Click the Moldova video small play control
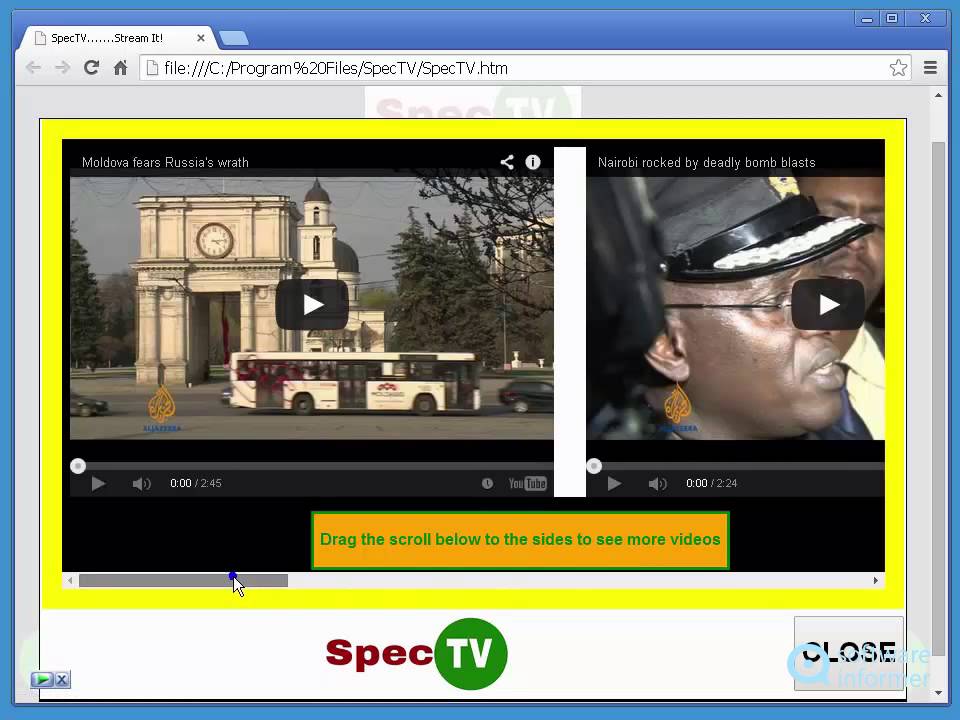Screen dimensions: 960x720 (x=98, y=484)
